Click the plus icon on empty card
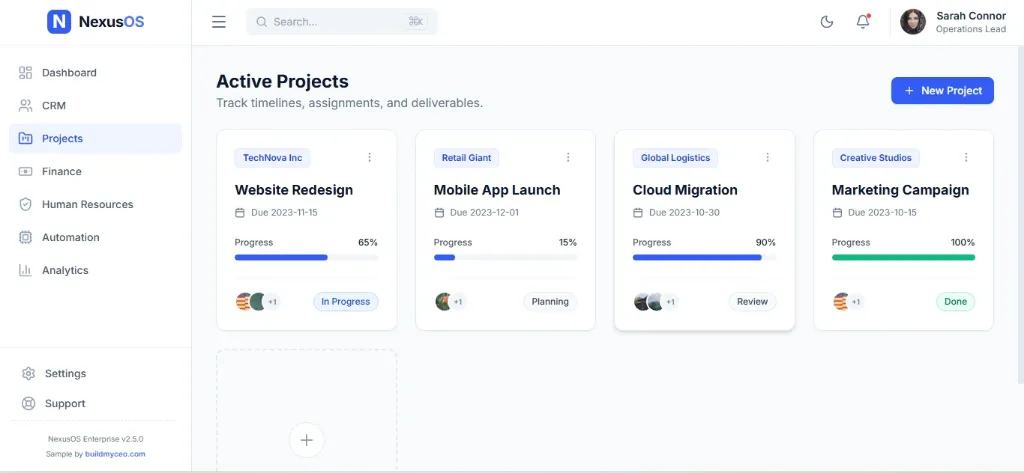 (307, 440)
